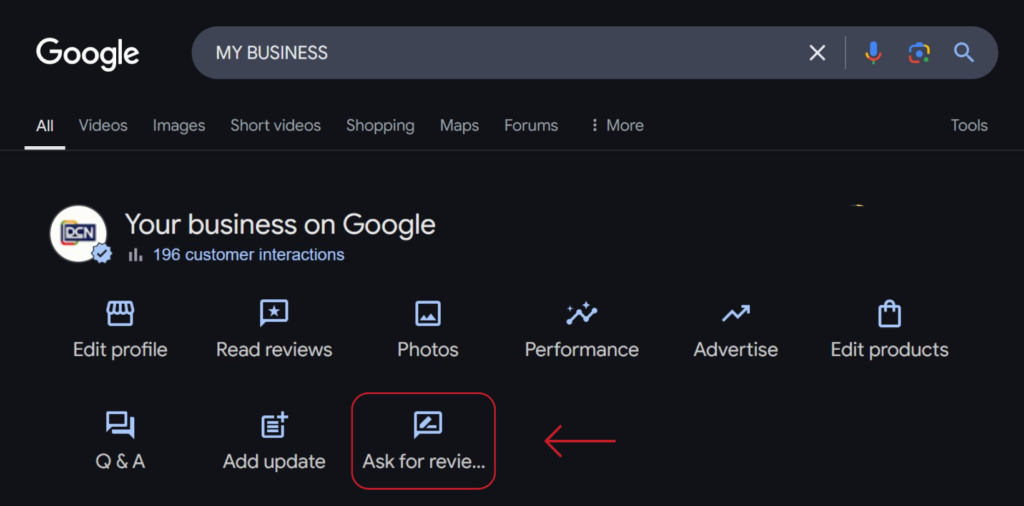
Task: Expand the More search filters menu
Action: (x=616, y=125)
